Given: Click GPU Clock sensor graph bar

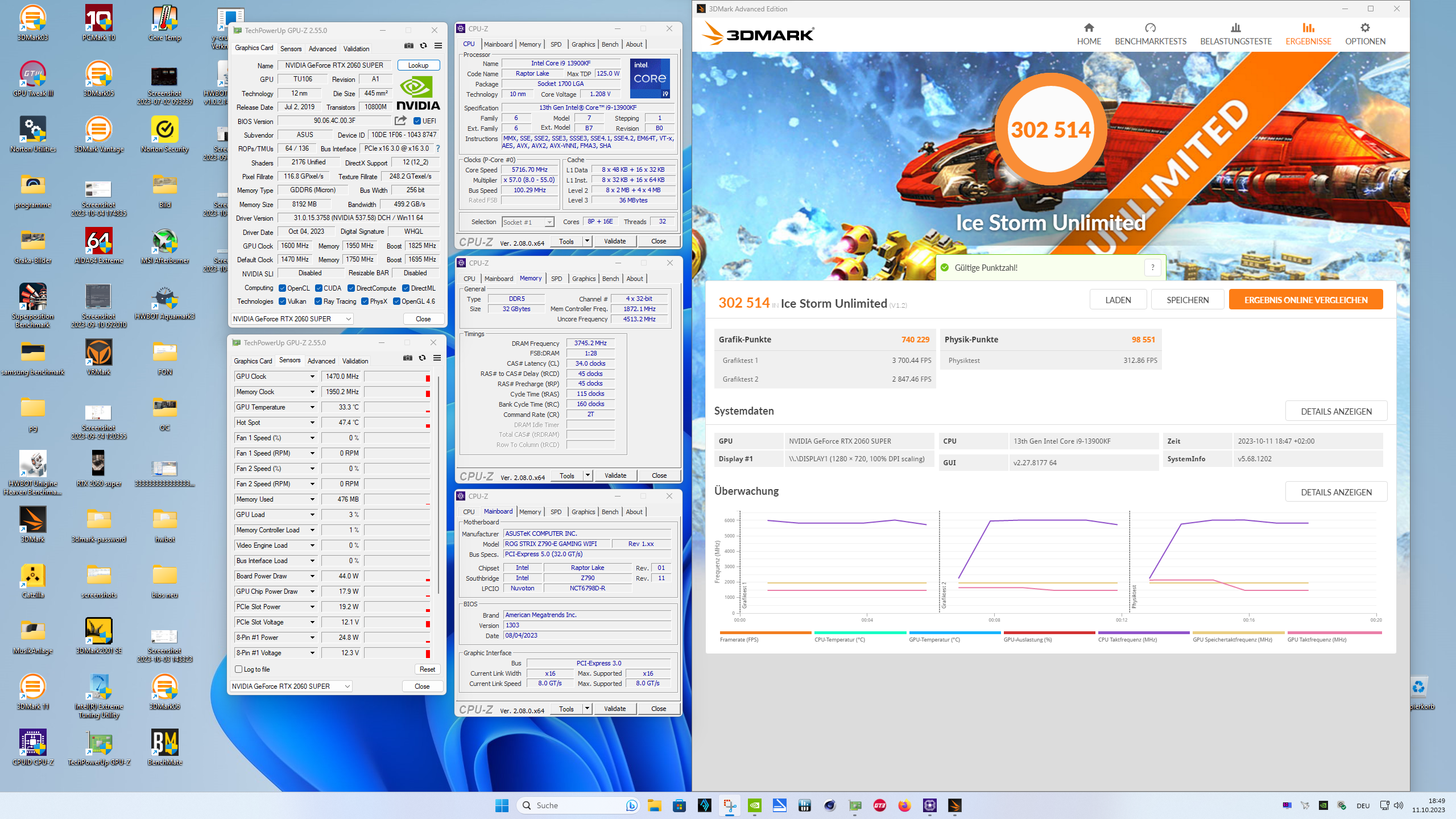Looking at the screenshot, I should pyautogui.click(x=397, y=377).
